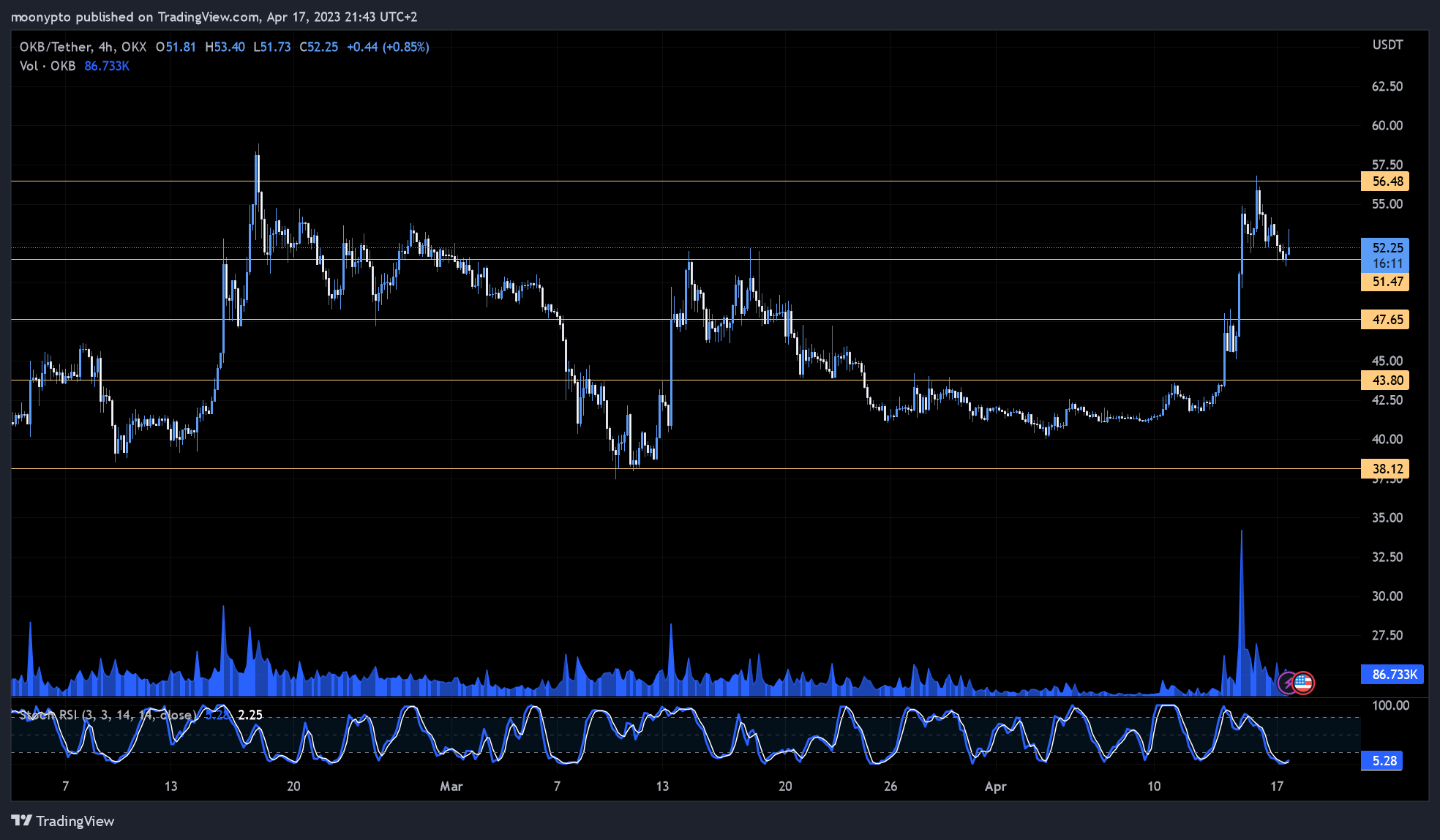Click the 51.47 horizontal line price label
Image resolution: width=1440 pixels, height=840 pixels.
click(x=1385, y=282)
